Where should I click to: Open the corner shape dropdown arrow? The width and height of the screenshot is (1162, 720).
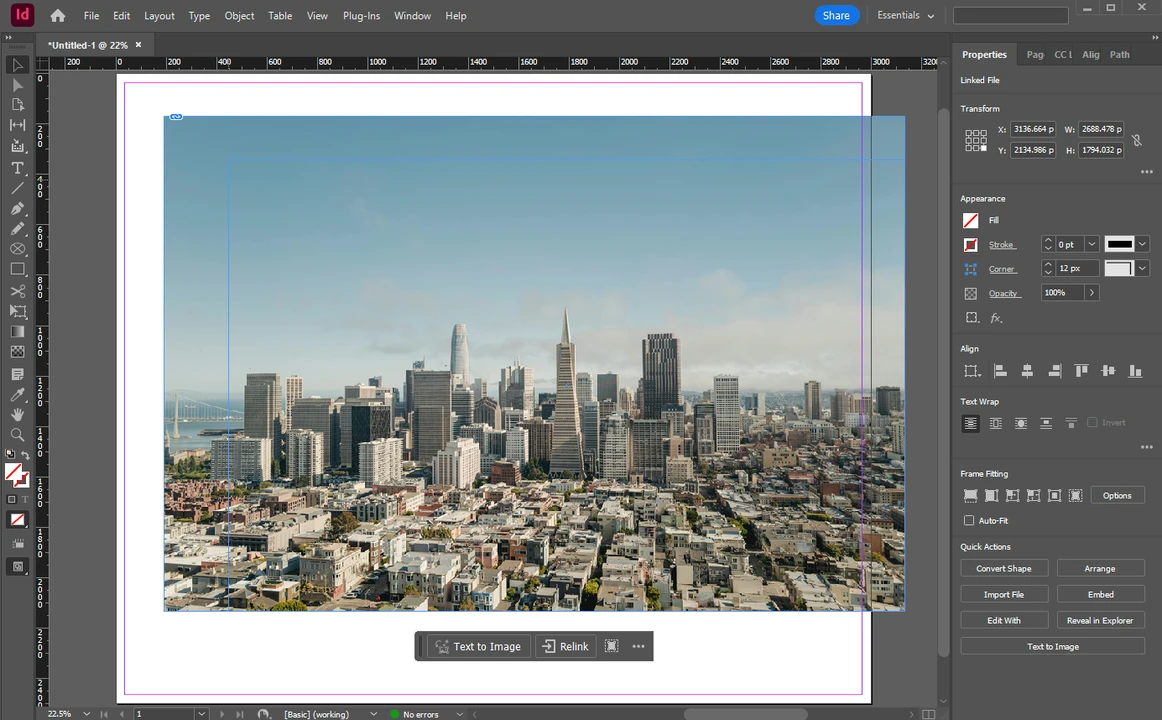point(1142,268)
